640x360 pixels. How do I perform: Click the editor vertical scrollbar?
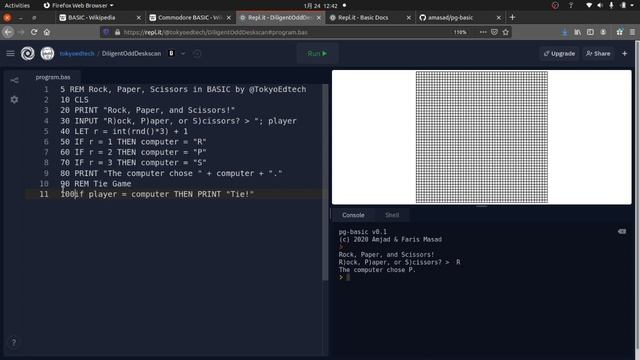325,182
